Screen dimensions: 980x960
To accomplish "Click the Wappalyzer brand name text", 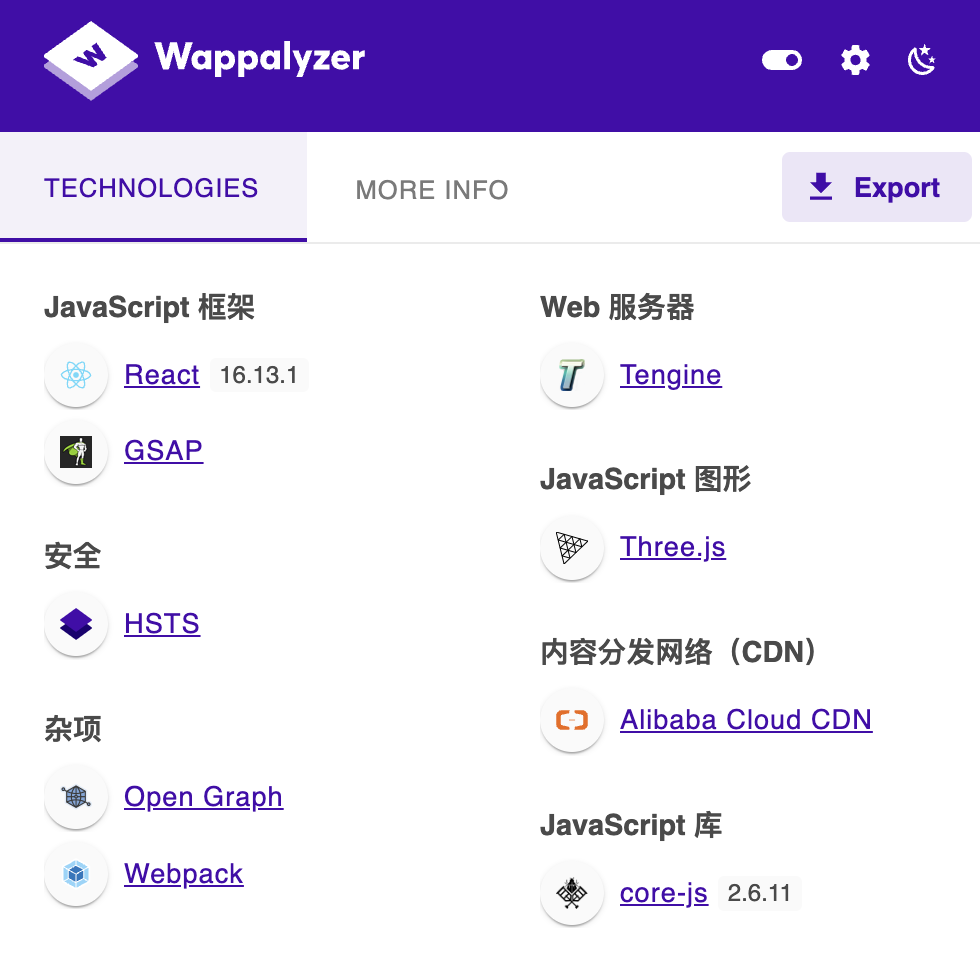I will 259,59.
